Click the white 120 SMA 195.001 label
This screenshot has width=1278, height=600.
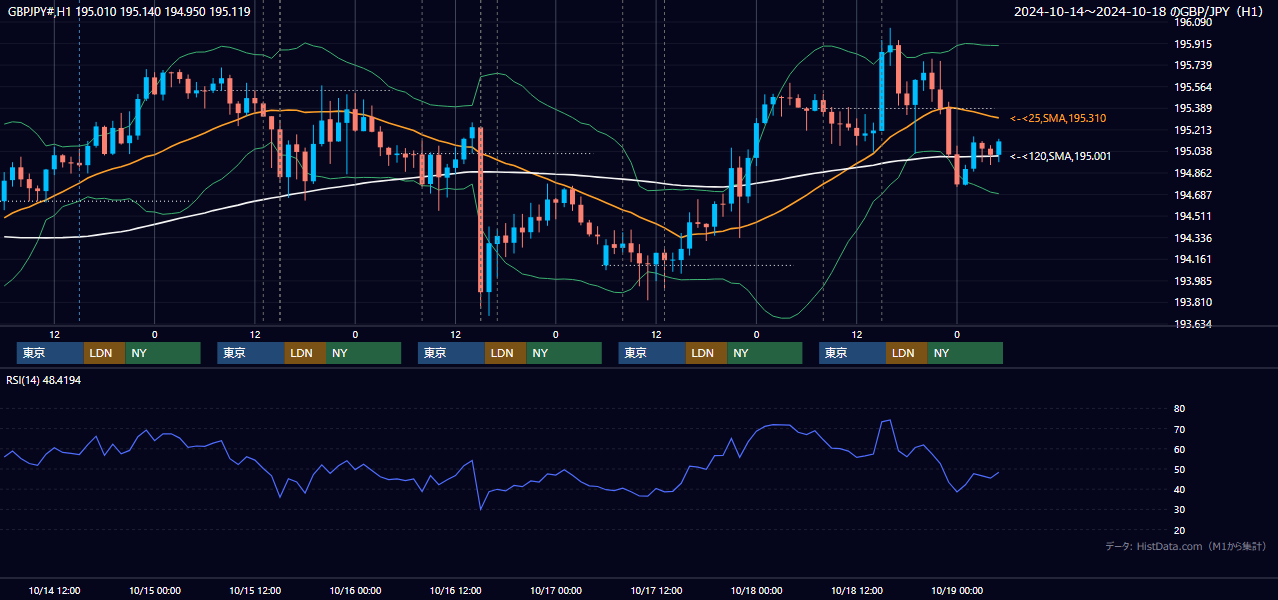(1060, 156)
